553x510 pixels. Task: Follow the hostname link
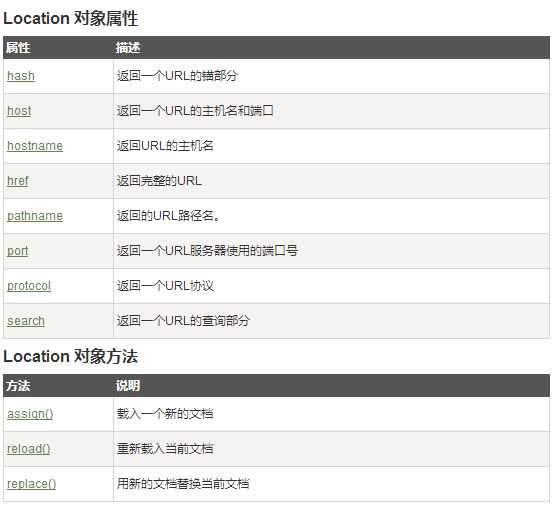coord(35,146)
